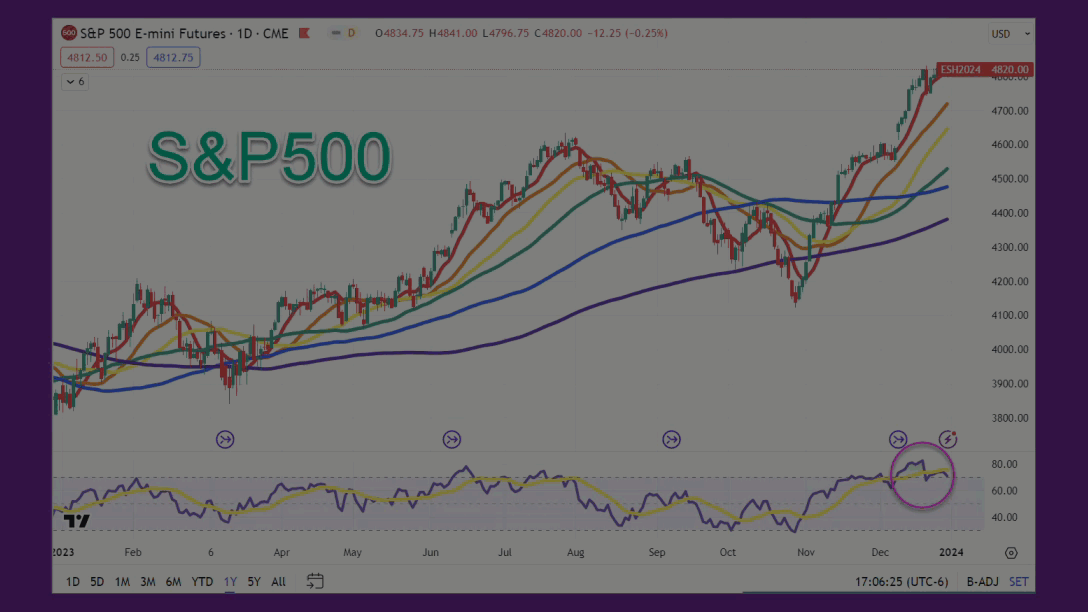Image resolution: width=1088 pixels, height=612 pixels.
Task: Select the 5Y time range
Action: pyautogui.click(x=254, y=581)
